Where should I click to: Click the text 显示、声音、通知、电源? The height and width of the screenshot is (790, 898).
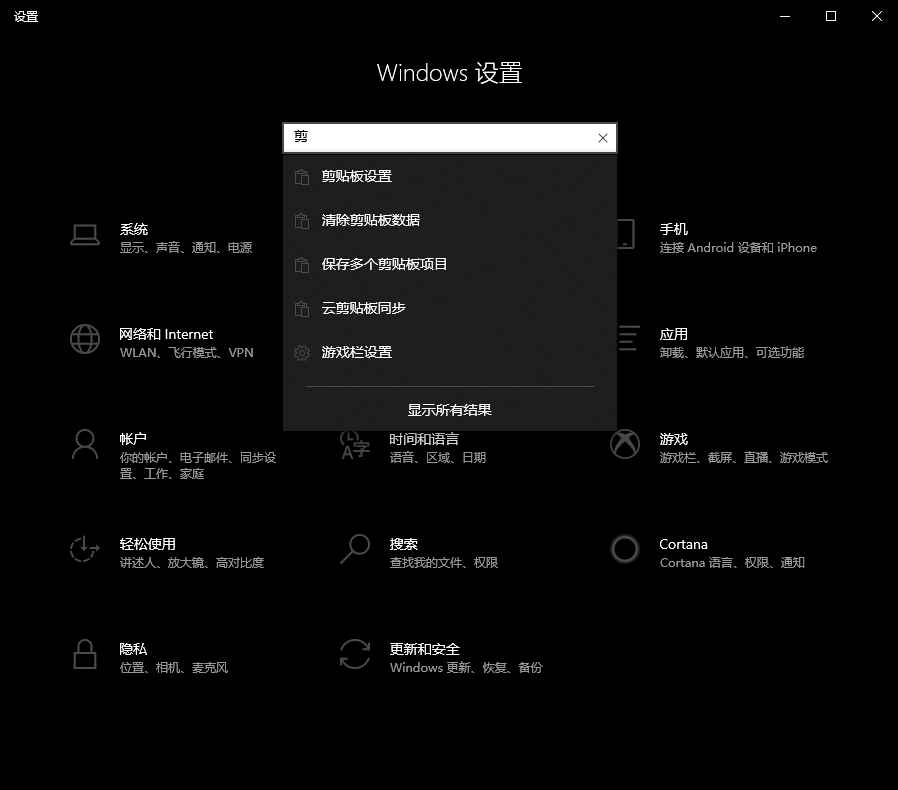point(186,247)
